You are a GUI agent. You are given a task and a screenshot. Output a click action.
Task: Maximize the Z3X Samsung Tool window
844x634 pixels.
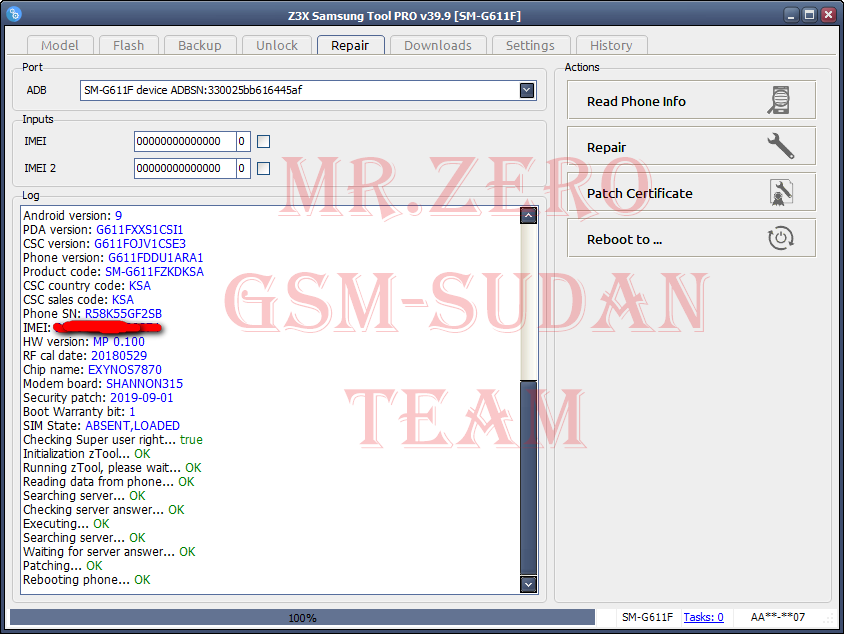point(809,15)
